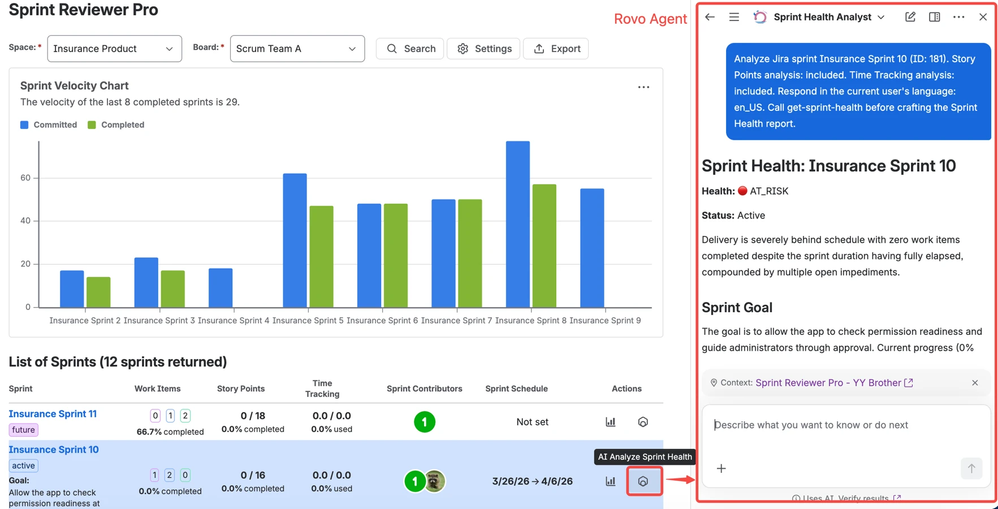The image size is (998, 509).
Task: Remove the Sprint Reviewer Pro context
Action: coord(974,383)
